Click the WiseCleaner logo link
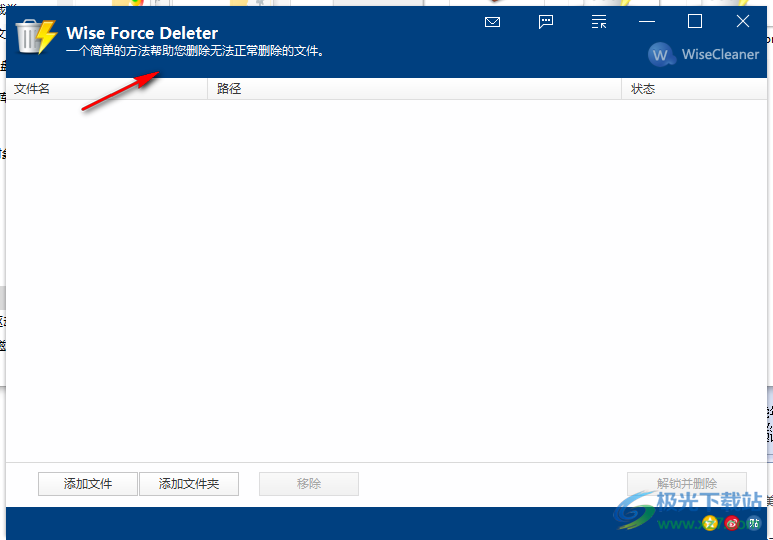 (x=703, y=54)
